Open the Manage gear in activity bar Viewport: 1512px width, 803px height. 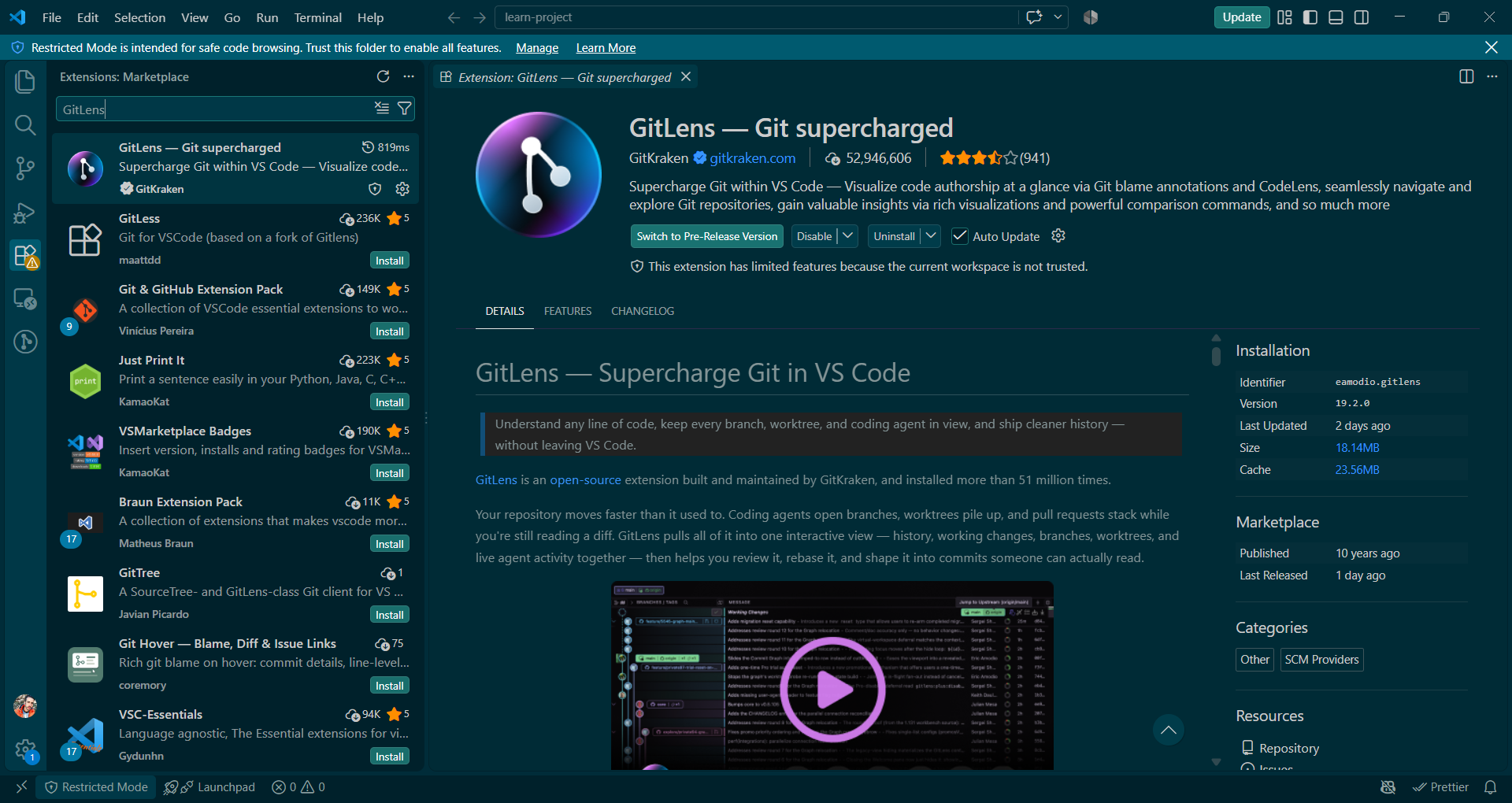click(x=25, y=749)
